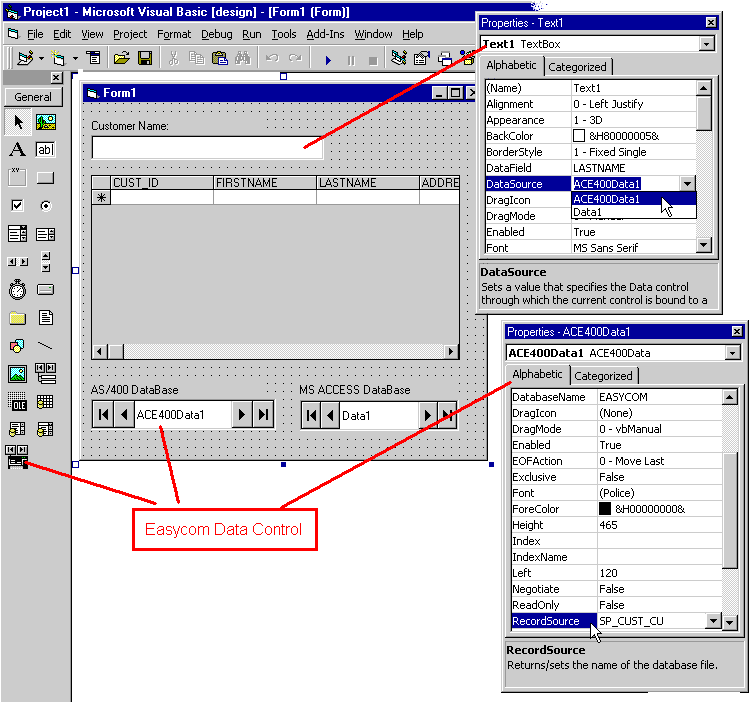This screenshot has height=702, width=754.
Task: Select the Label tool (letter A)
Action: point(17,150)
